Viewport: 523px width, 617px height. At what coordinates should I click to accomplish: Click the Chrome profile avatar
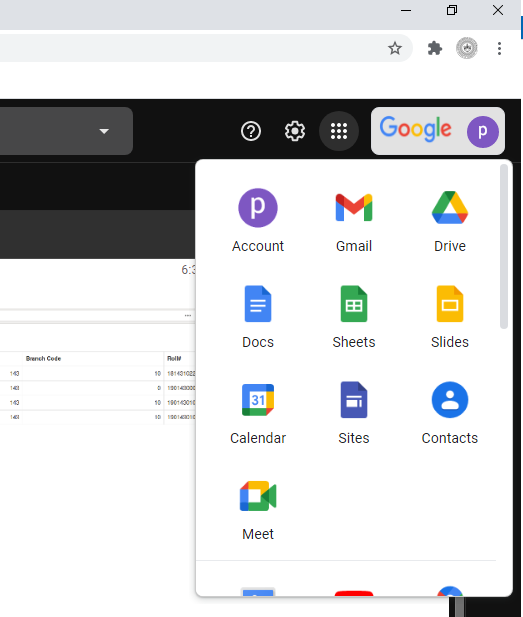point(467,48)
